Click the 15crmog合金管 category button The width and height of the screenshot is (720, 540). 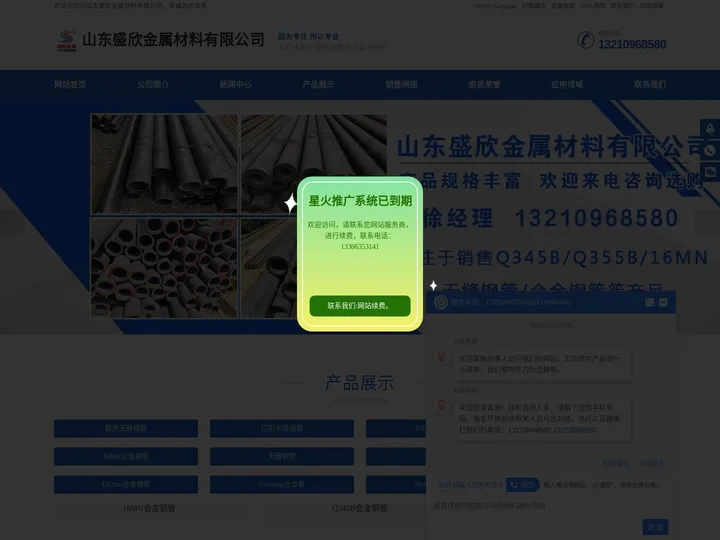pos(281,484)
